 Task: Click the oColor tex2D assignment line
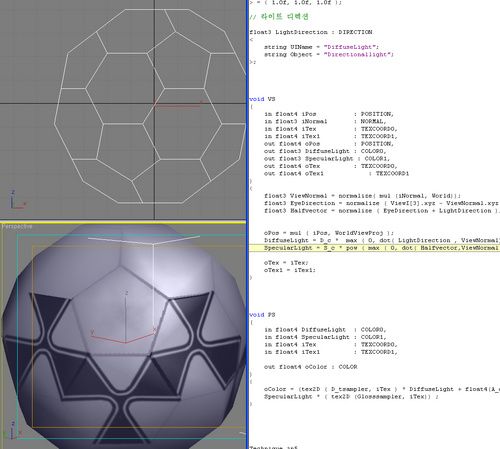[x=382, y=389]
